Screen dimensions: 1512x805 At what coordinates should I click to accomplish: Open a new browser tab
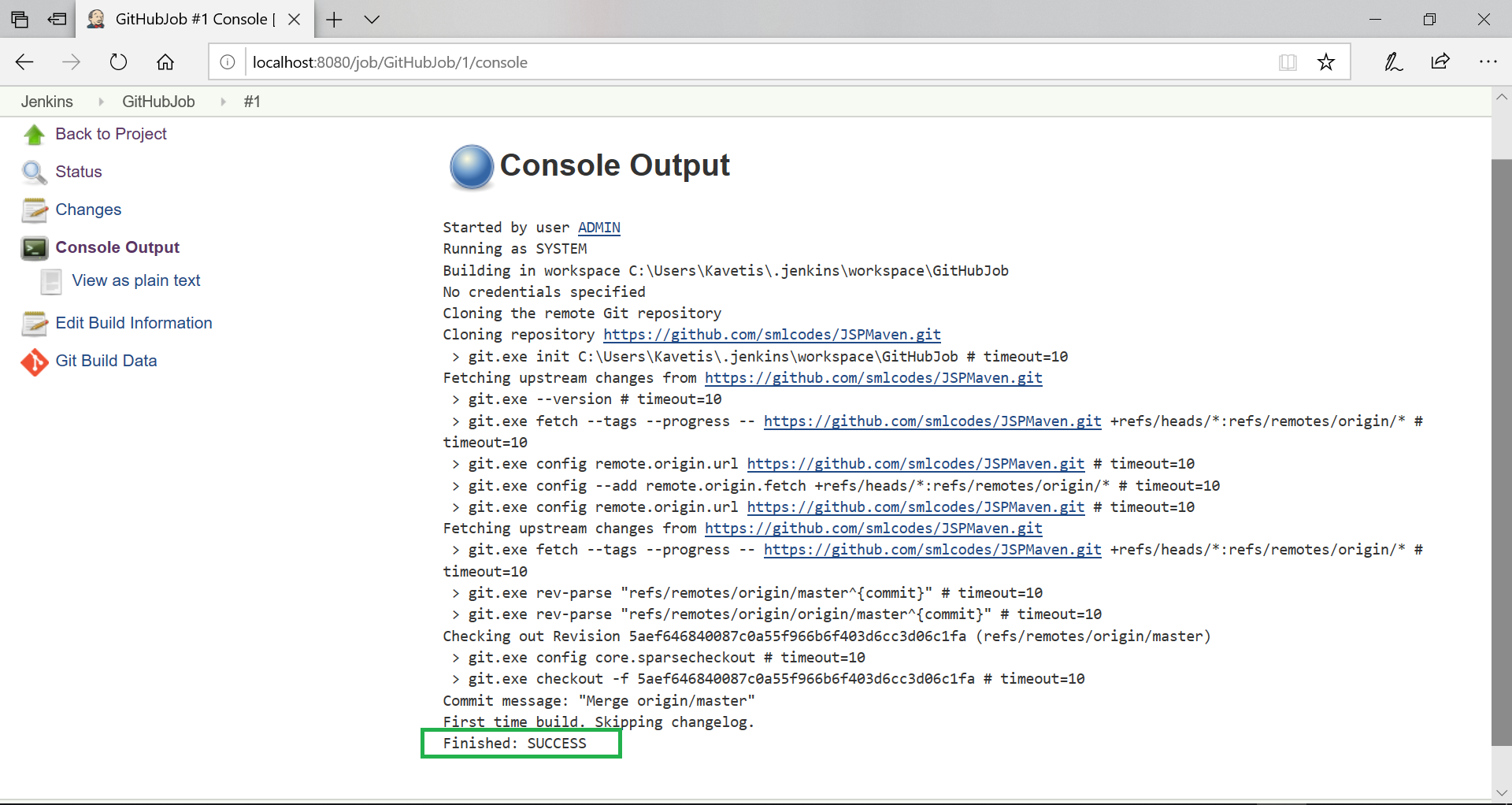point(334,20)
